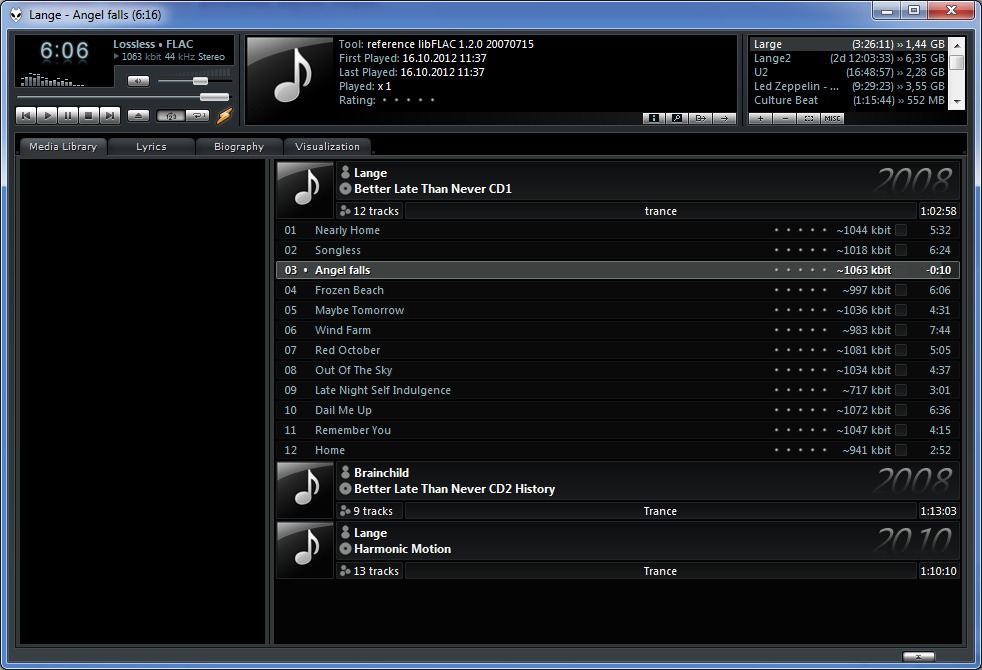Click the playlist list scroll down arrow
This screenshot has width=982, height=670.
957,101
